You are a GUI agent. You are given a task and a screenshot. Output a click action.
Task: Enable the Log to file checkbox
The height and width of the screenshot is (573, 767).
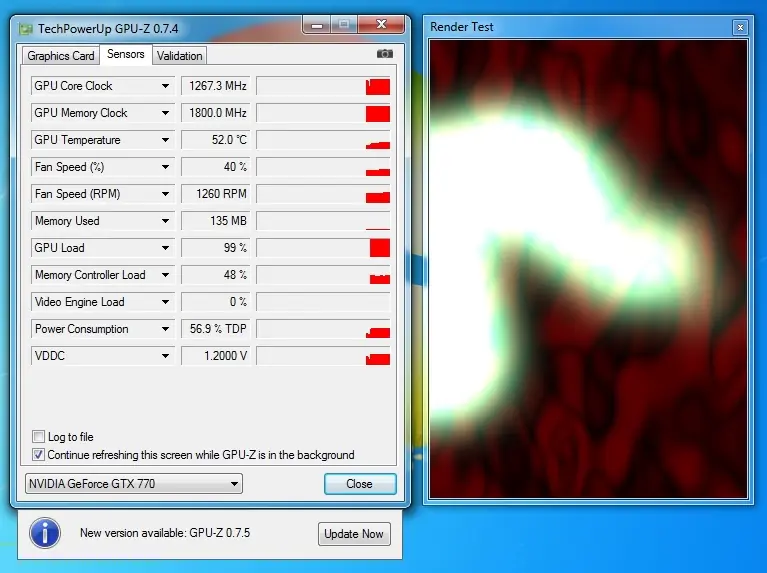coord(38,436)
